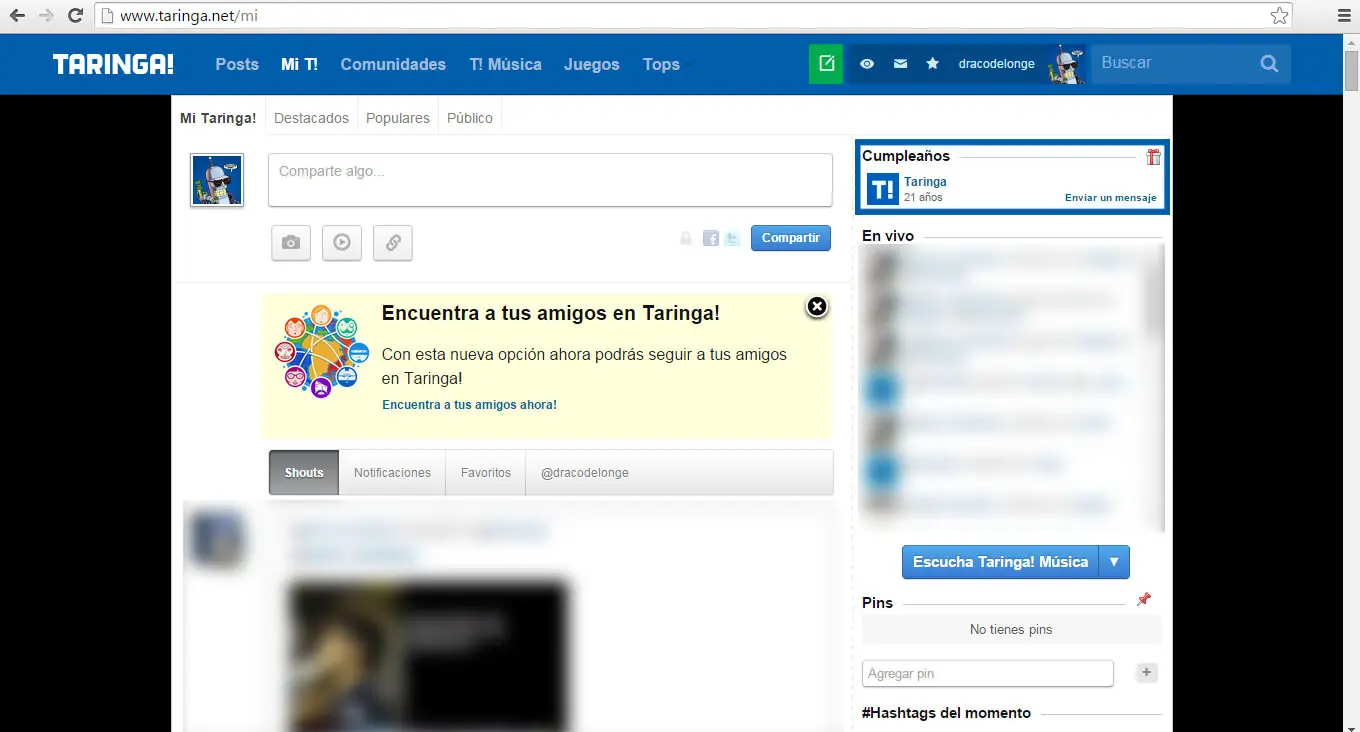
Task: Click browser back arrow
Action: click(x=17, y=16)
